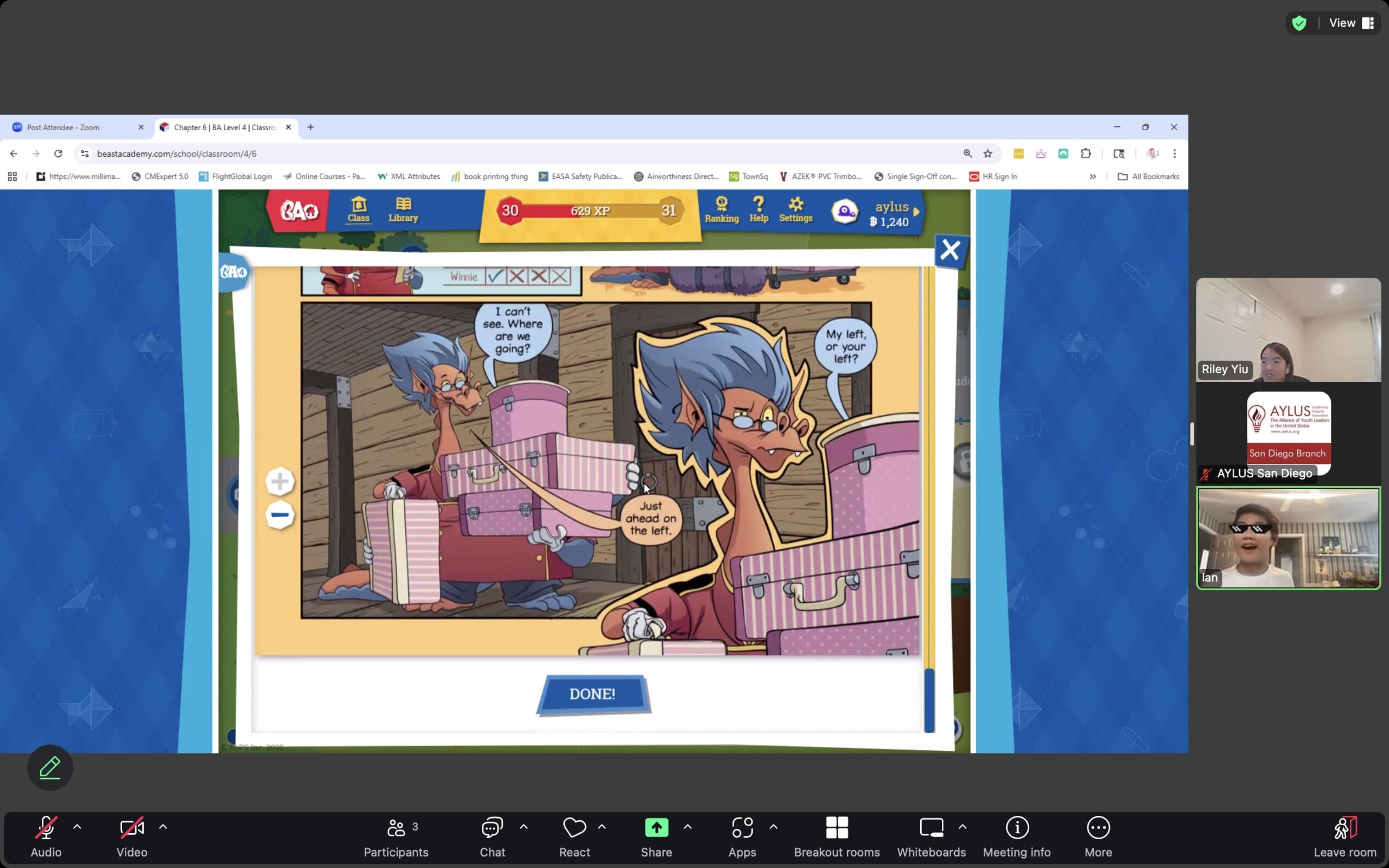The width and height of the screenshot is (1389, 868).
Task: Click the Zoom annotate pencil icon
Action: (50, 768)
